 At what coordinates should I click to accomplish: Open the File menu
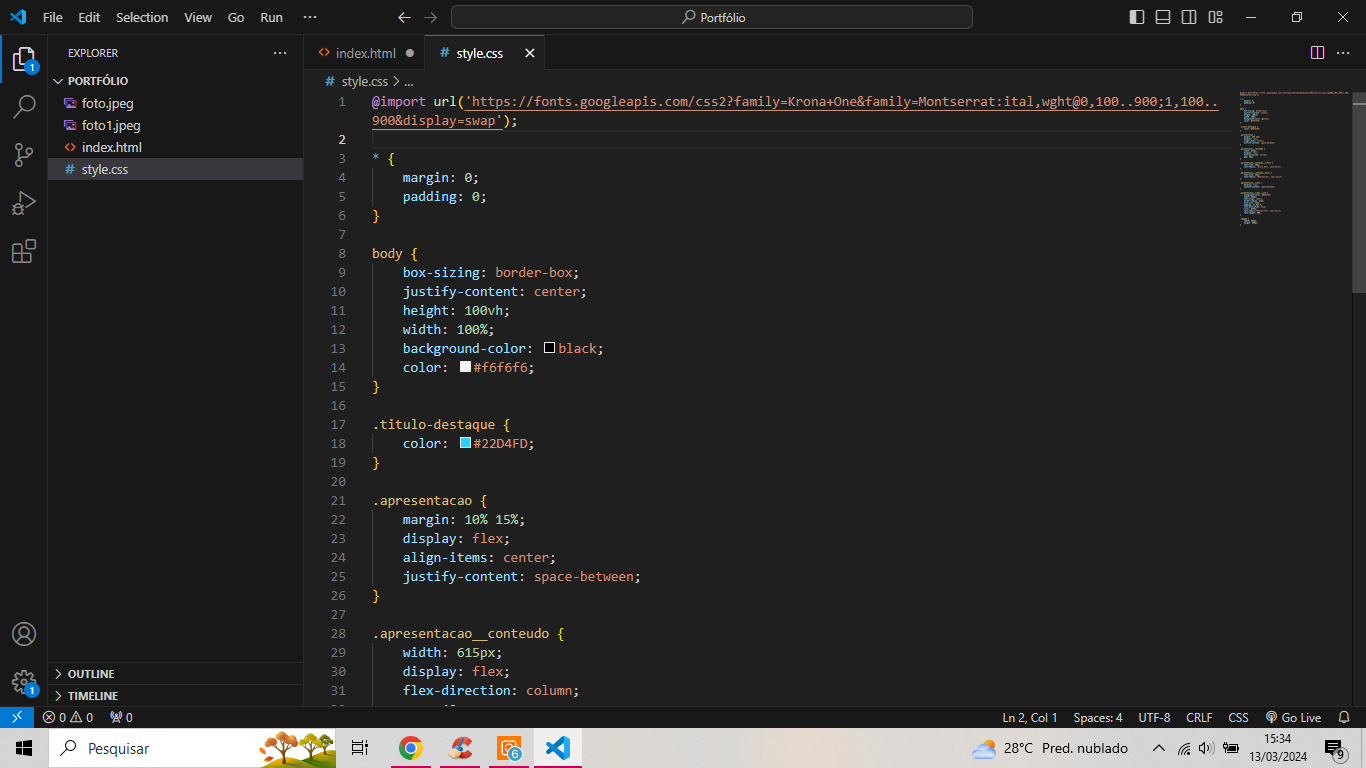(x=53, y=17)
